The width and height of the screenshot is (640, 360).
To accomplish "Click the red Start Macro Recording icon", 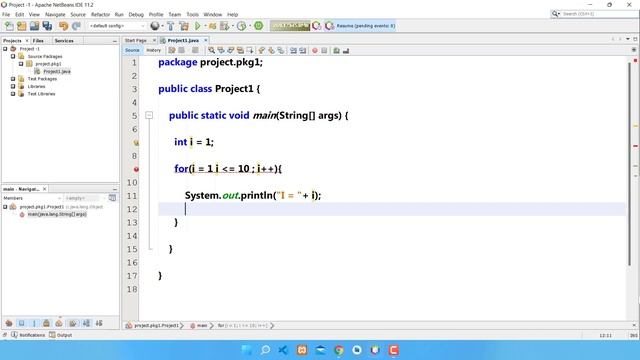I will [315, 51].
